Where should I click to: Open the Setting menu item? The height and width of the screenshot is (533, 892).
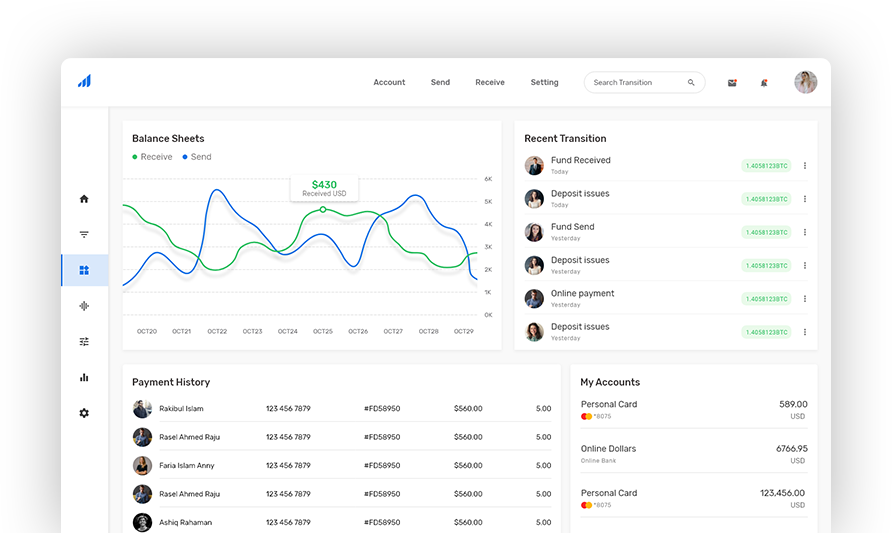click(544, 83)
